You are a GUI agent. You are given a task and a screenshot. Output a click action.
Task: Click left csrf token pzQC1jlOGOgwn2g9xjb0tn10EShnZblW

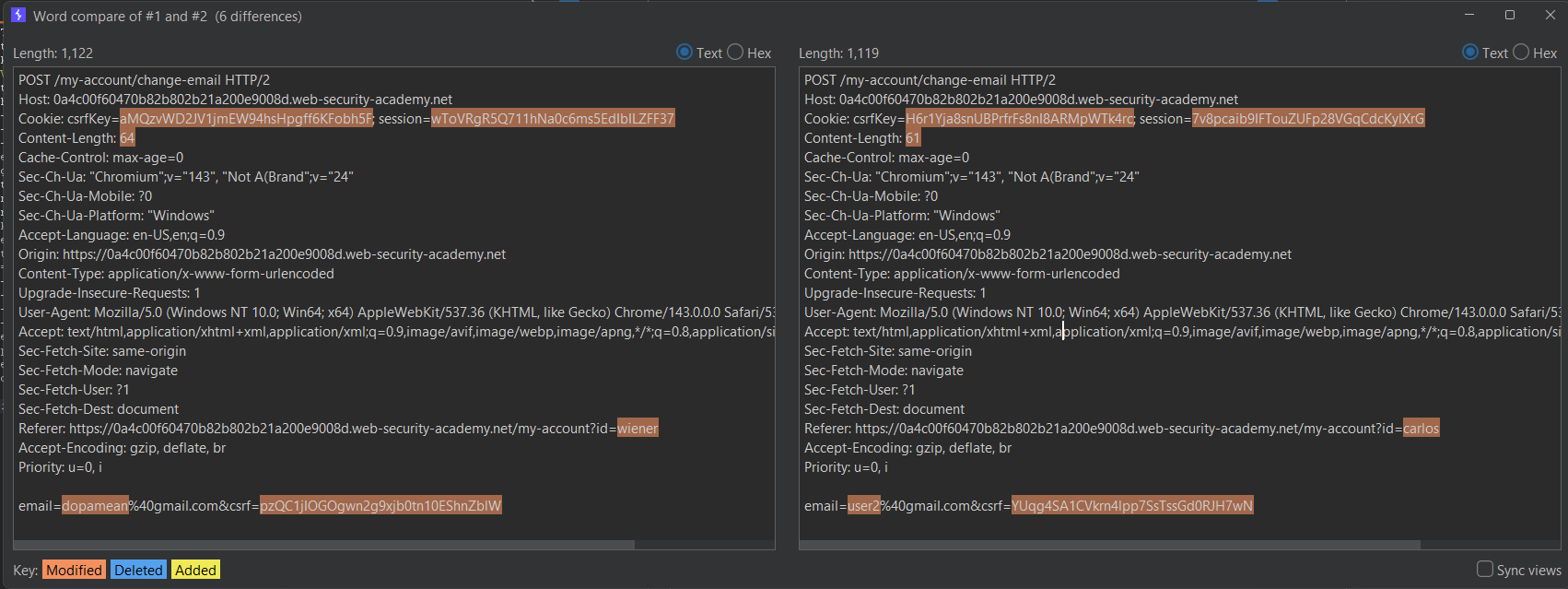(380, 506)
